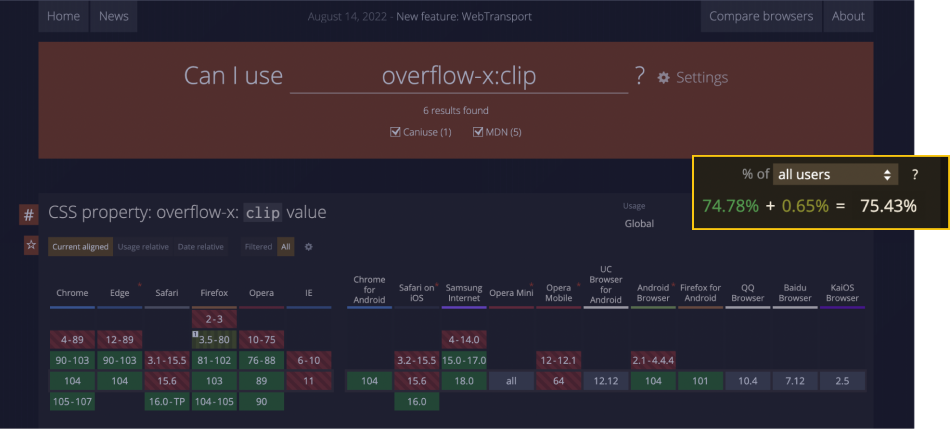
Task: Click the 75.43% total usage value
Action: (888, 206)
